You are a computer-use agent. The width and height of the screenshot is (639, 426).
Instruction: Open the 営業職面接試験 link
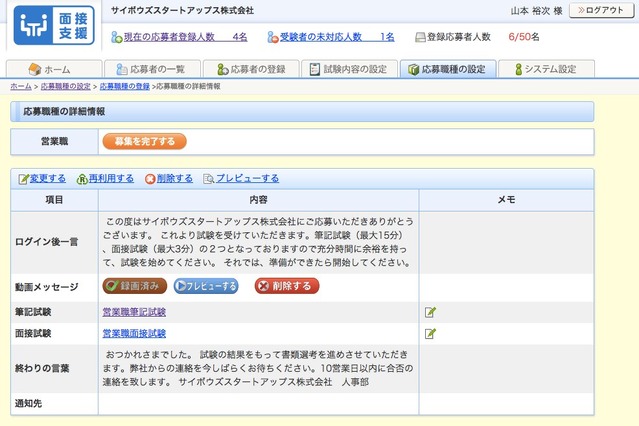point(134,333)
